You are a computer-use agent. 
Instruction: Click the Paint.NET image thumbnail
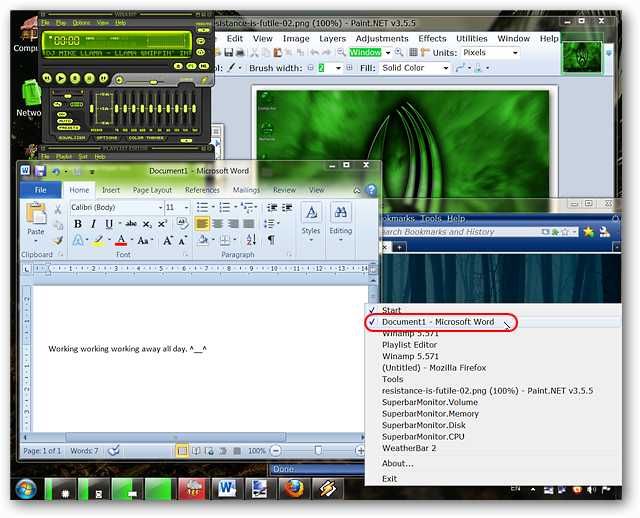[x=582, y=57]
